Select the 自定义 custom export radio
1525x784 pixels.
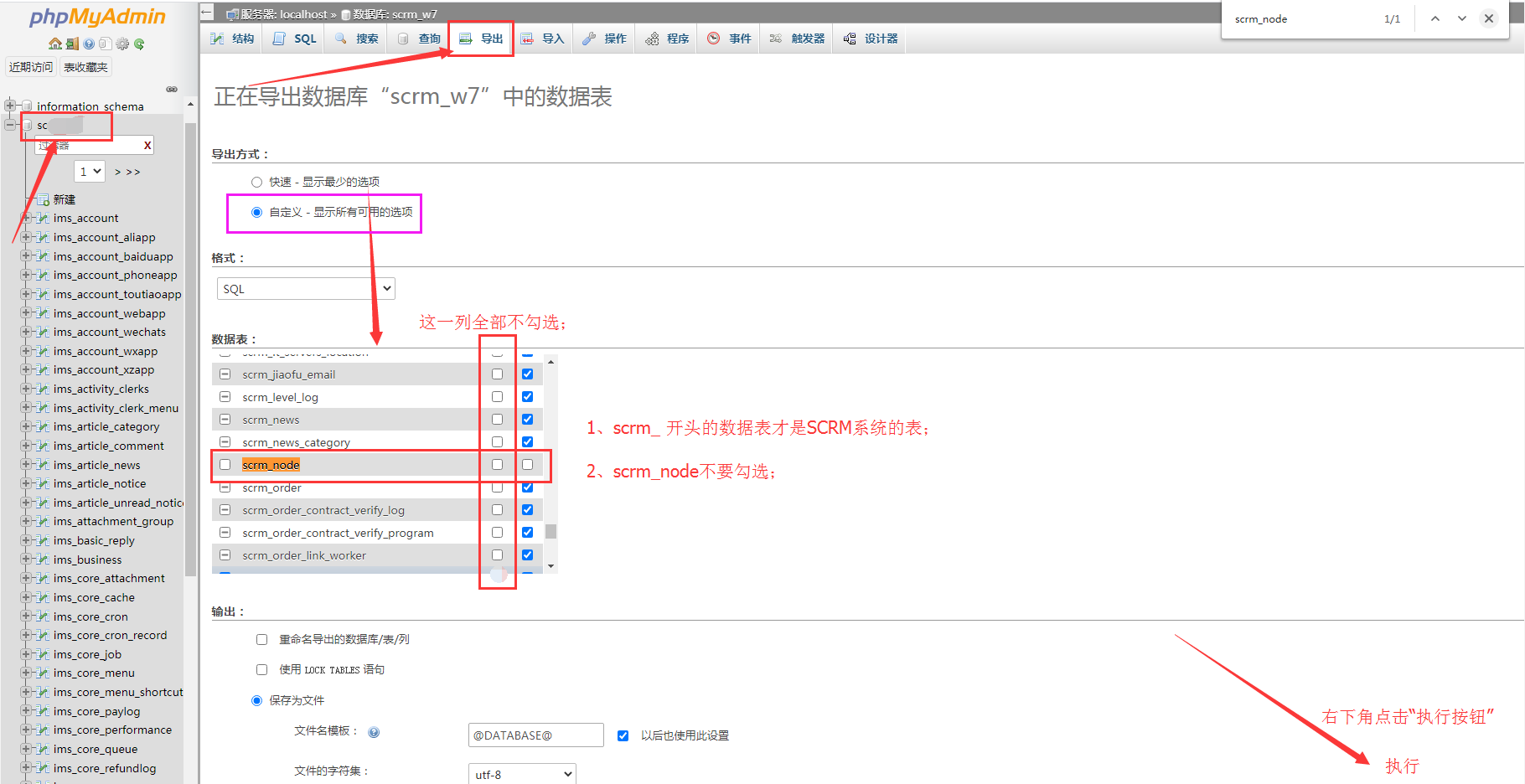(256, 212)
